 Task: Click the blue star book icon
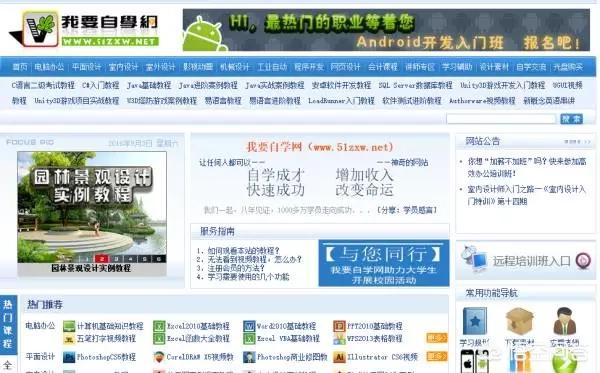(475, 321)
